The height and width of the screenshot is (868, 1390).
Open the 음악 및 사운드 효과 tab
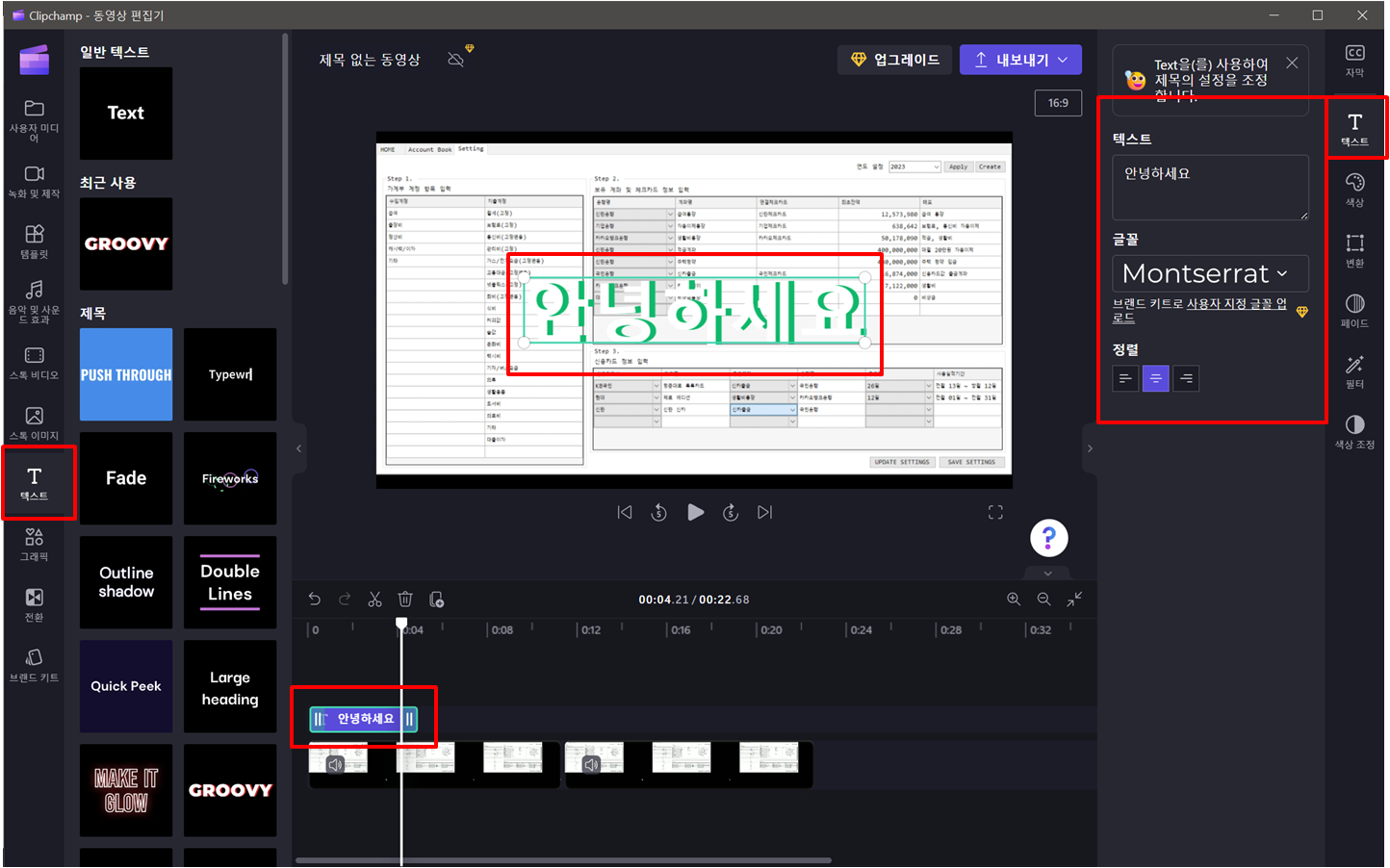(34, 302)
